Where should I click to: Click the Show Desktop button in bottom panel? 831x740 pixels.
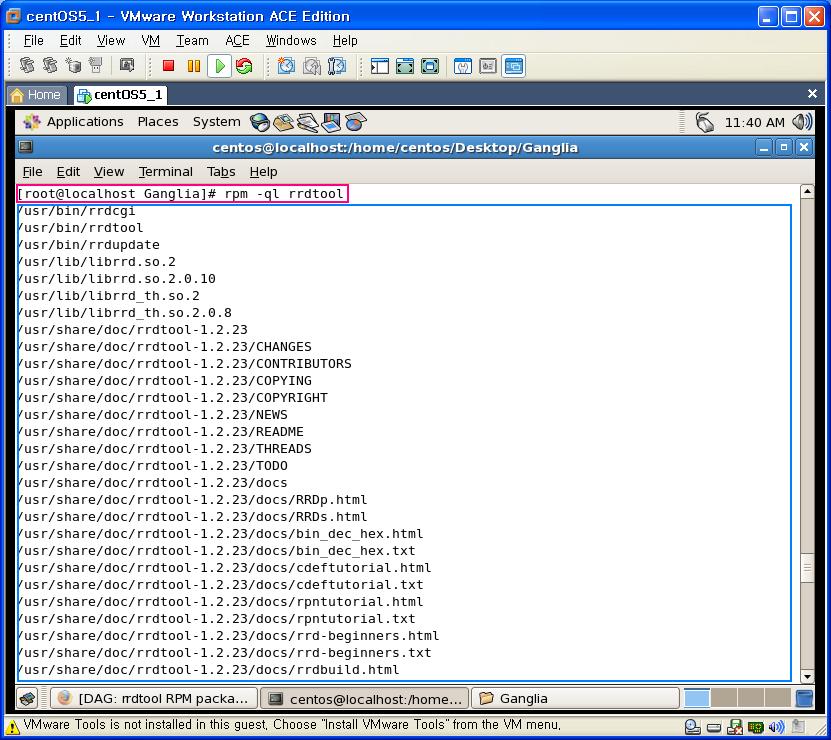(27, 698)
